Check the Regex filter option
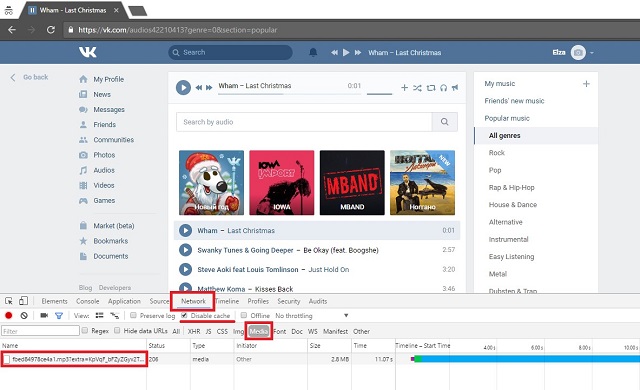This screenshot has width=640, height=390. (x=84, y=330)
